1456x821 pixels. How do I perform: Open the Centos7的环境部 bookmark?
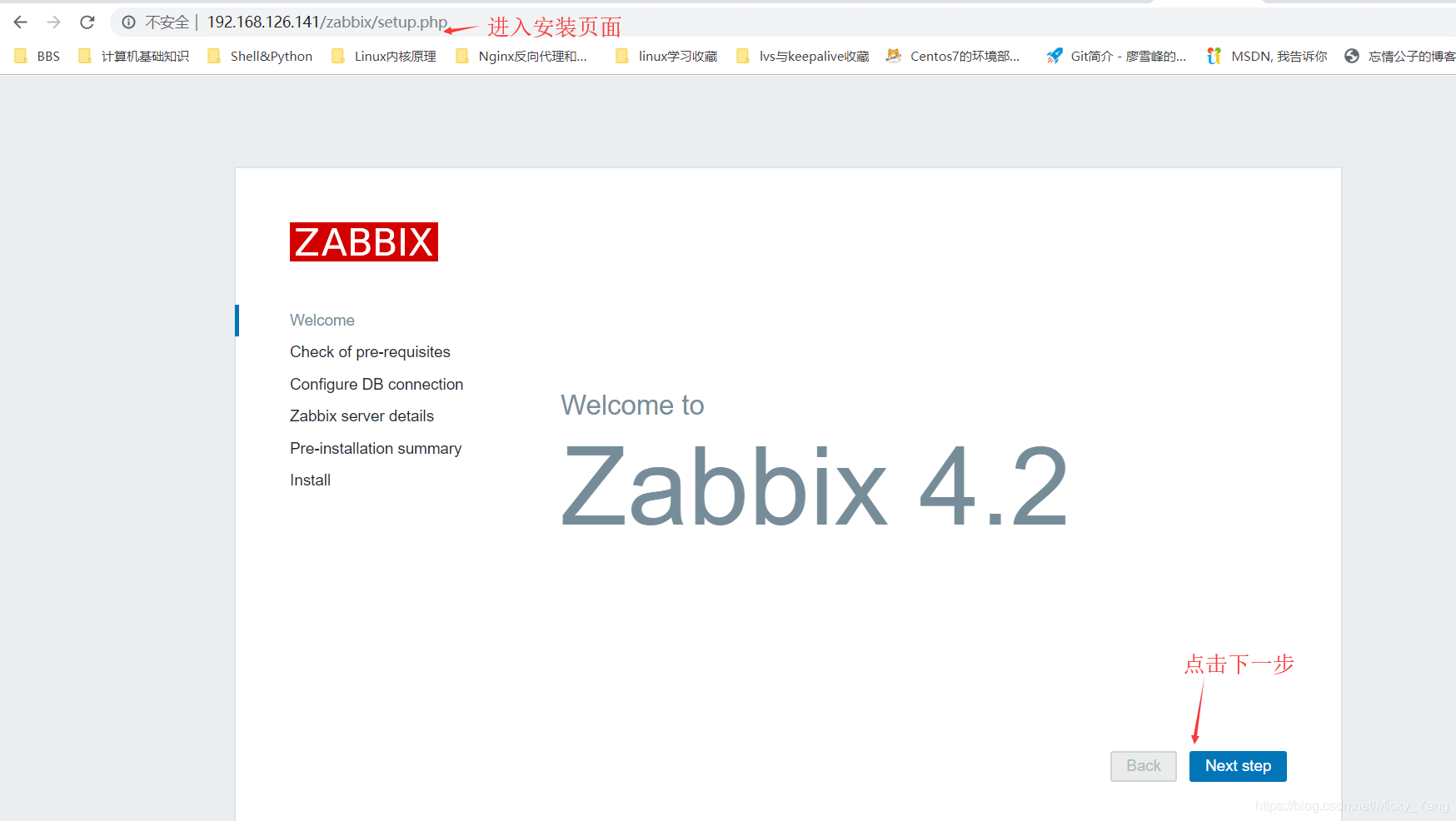coord(953,56)
